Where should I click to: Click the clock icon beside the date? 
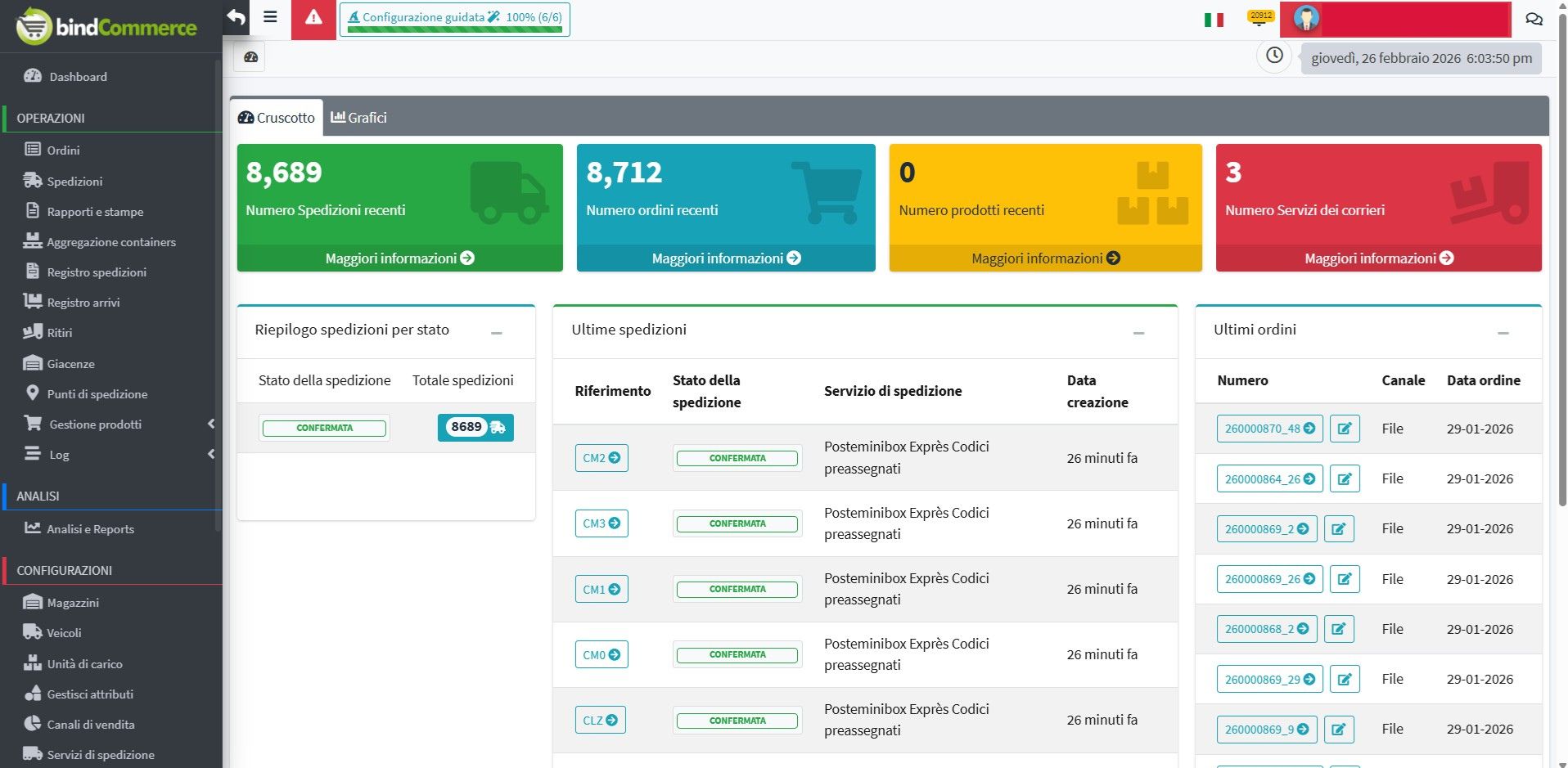[1274, 56]
